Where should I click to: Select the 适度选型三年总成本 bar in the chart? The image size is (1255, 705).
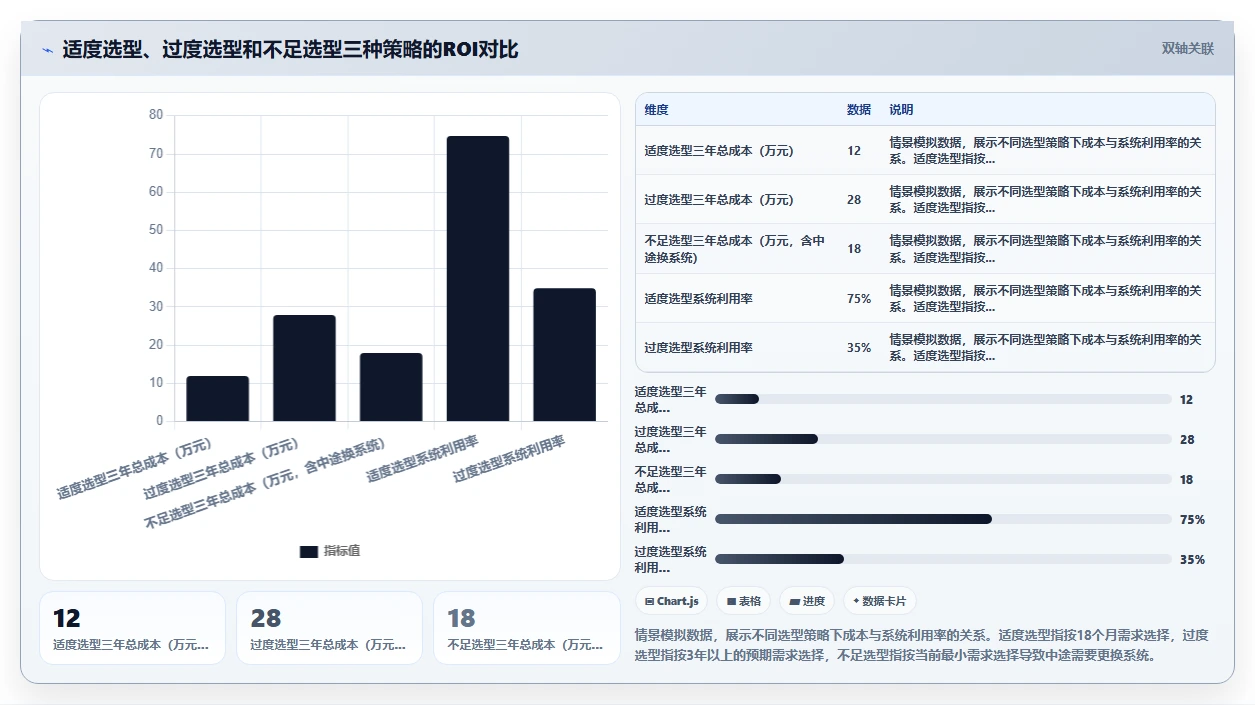(217, 398)
